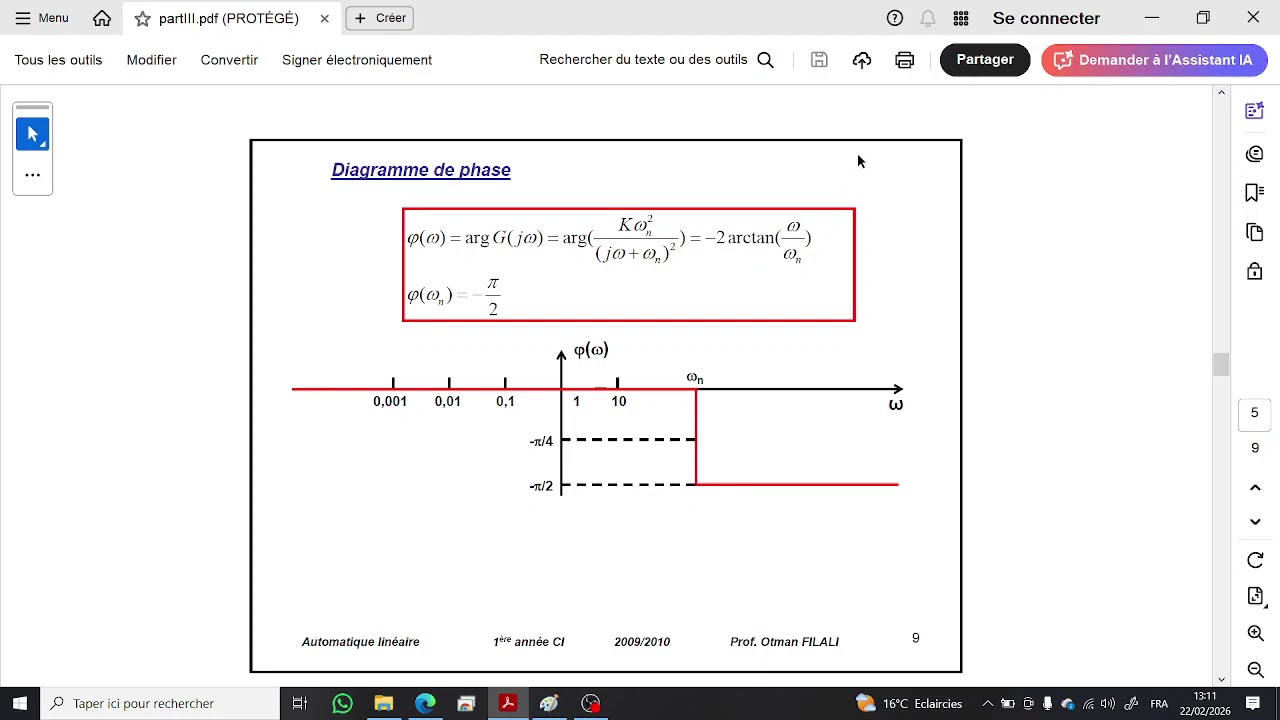Open WhatsApp from the taskbar
Viewport: 1280px width, 720px height.
[342, 703]
